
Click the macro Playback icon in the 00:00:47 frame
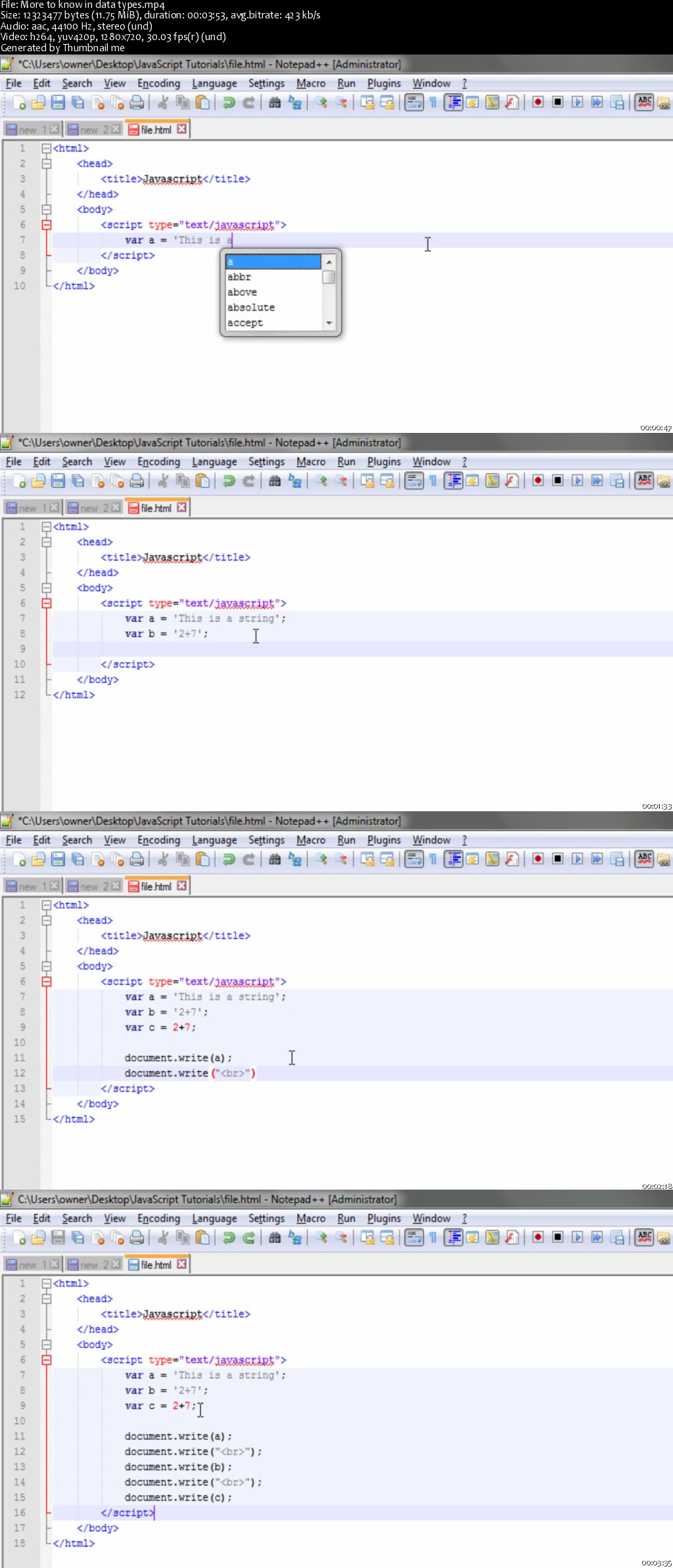pyautogui.click(x=577, y=102)
